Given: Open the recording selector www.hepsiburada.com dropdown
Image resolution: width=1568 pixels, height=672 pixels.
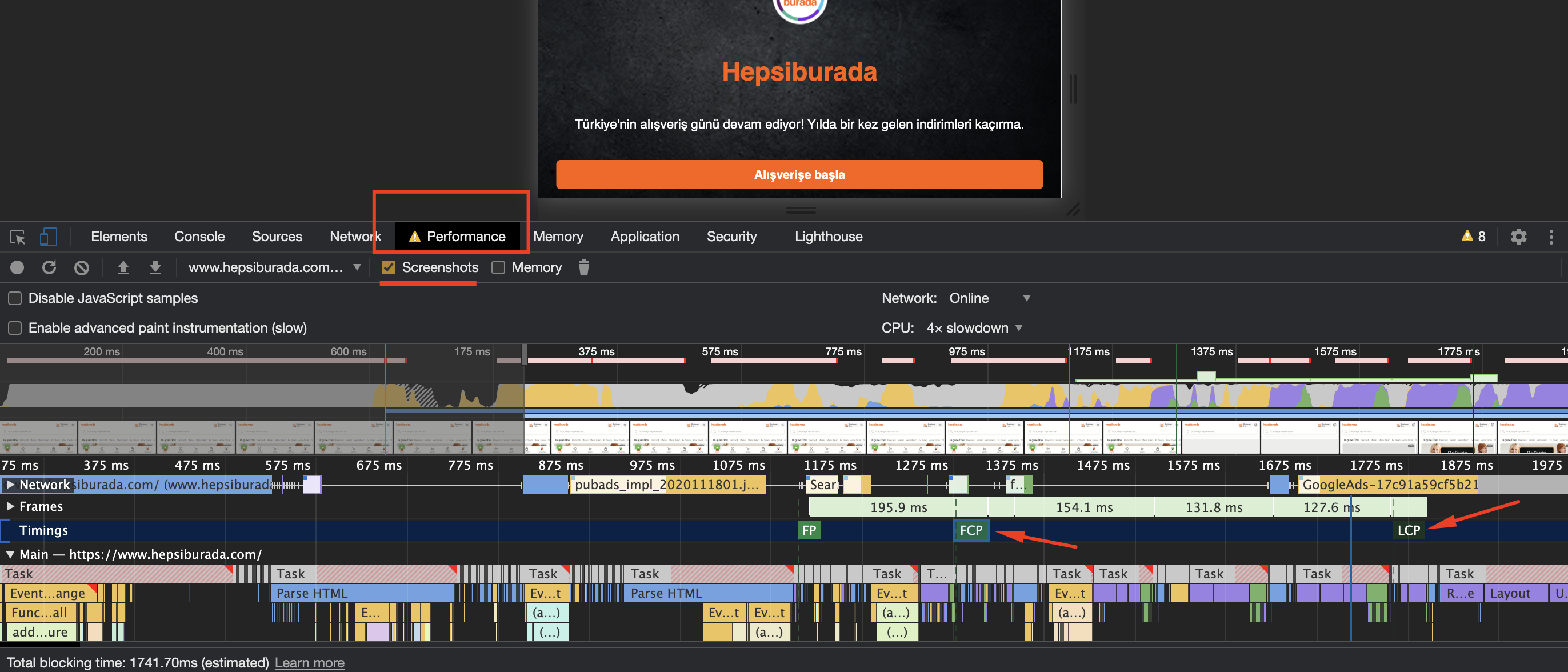Looking at the screenshot, I should coord(274,268).
